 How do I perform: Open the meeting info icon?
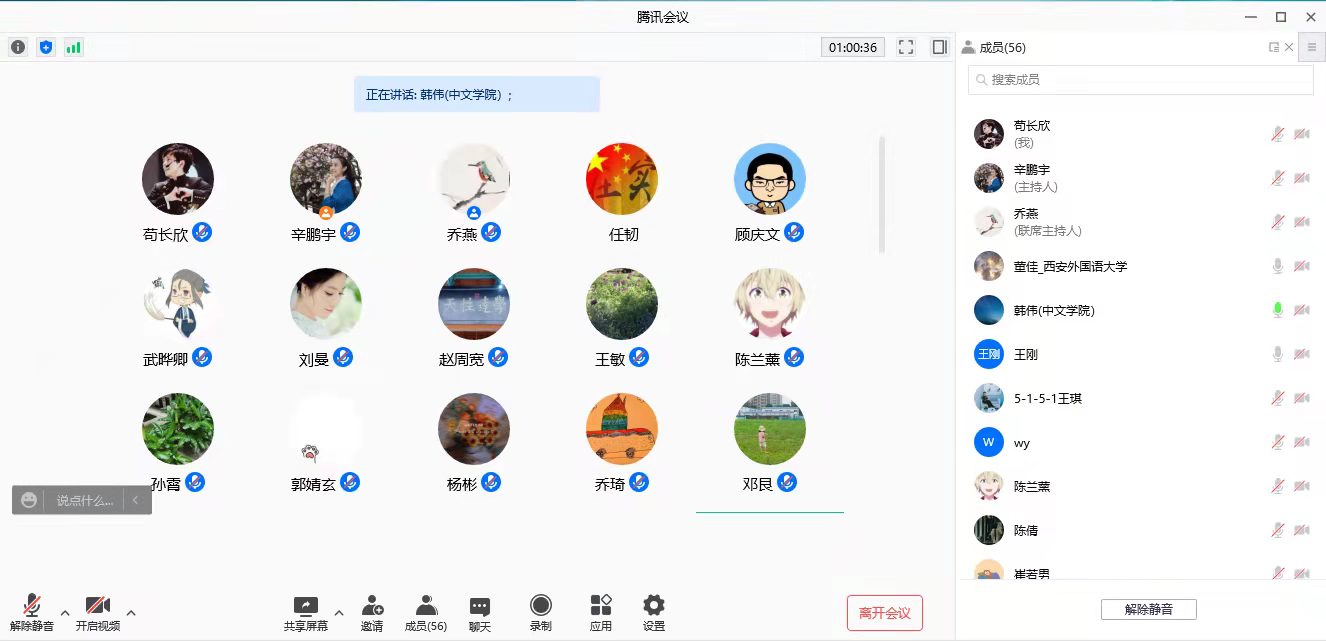tap(18, 47)
